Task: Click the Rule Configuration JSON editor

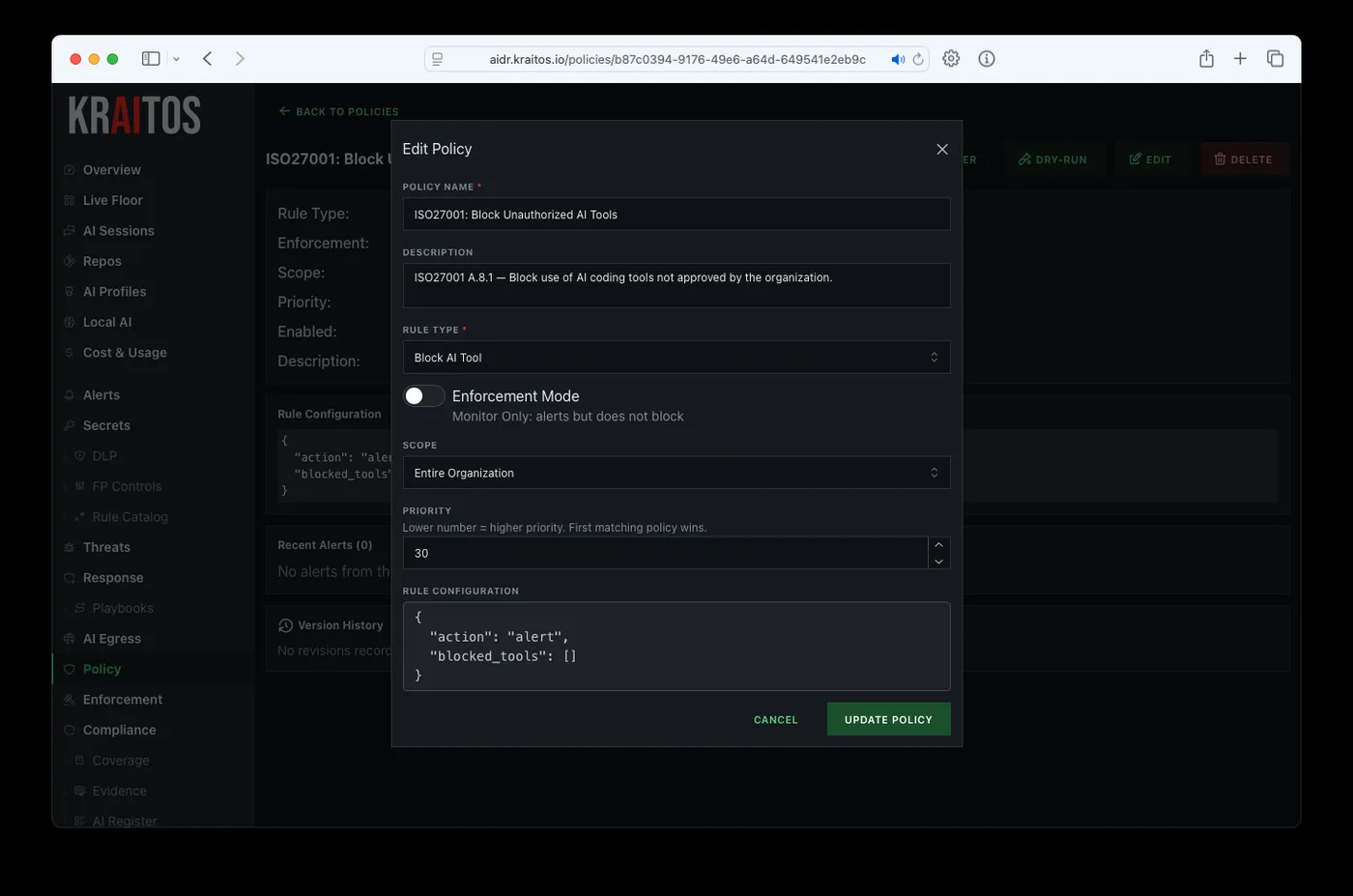Action: 676,646
